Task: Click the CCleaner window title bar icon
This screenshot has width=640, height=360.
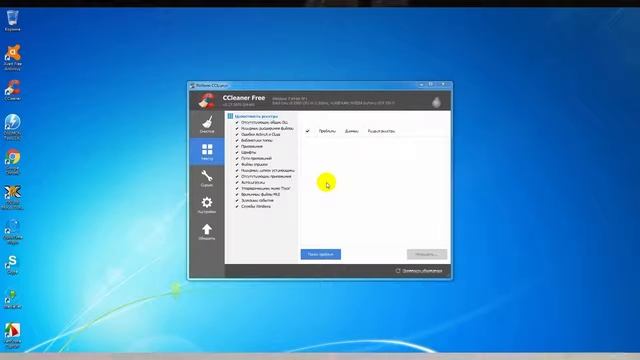Action: point(192,85)
